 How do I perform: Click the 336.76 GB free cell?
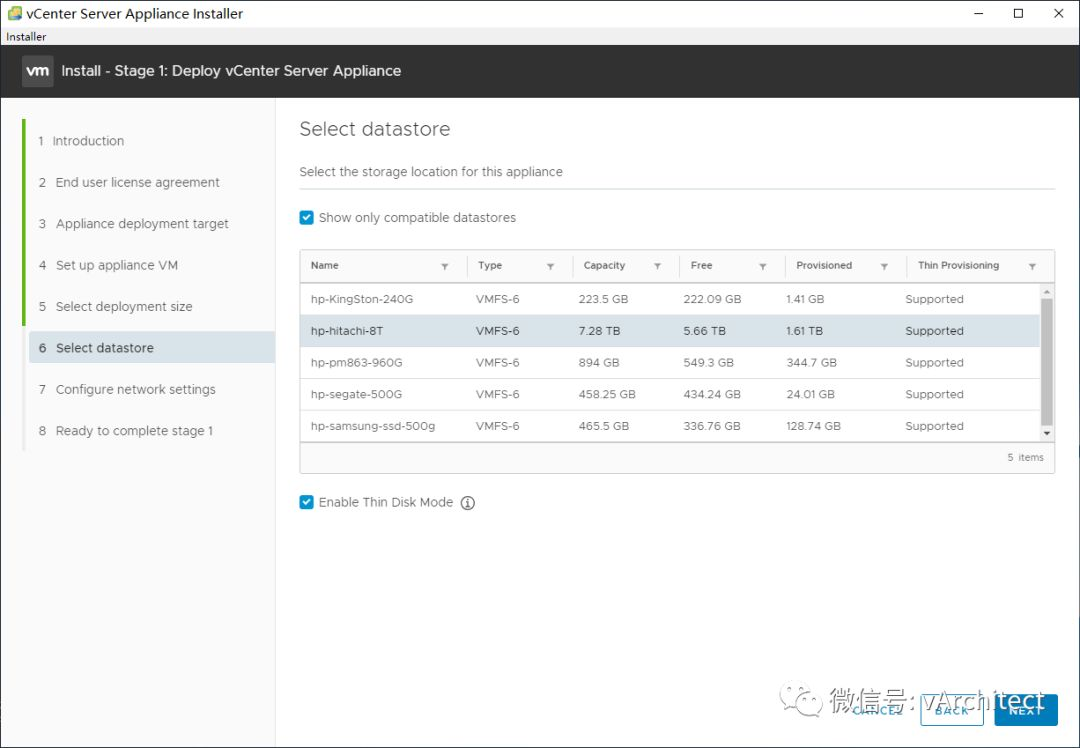pyautogui.click(x=712, y=426)
